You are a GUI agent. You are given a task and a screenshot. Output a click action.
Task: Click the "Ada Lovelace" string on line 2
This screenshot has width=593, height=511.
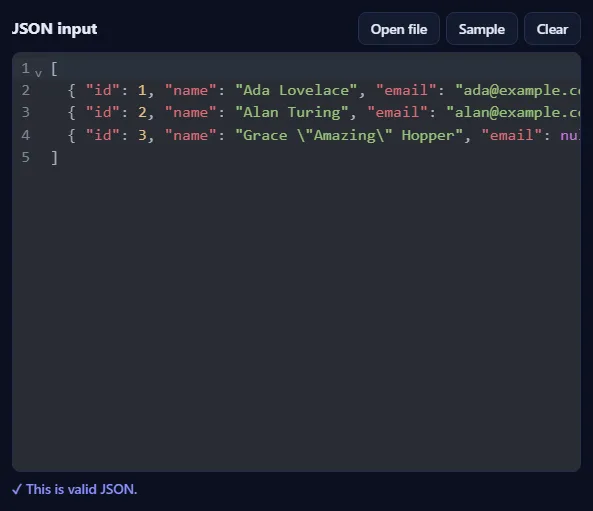coord(296,90)
